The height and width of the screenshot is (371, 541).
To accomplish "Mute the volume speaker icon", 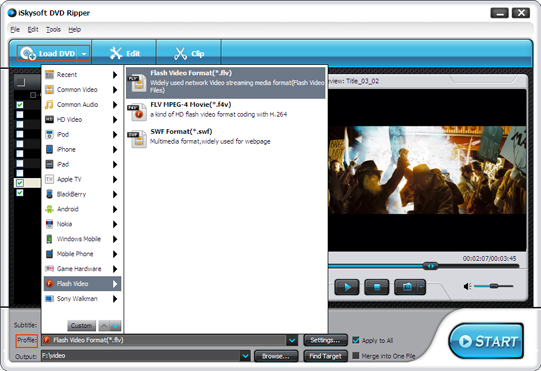I will point(468,286).
